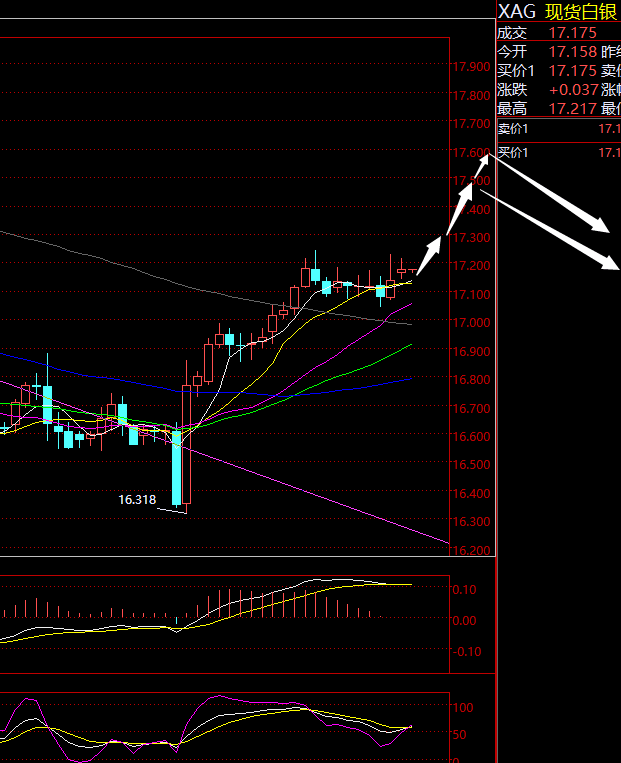The height and width of the screenshot is (763, 621).
Task: Click the 17.400 price axis label
Action: click(x=471, y=209)
